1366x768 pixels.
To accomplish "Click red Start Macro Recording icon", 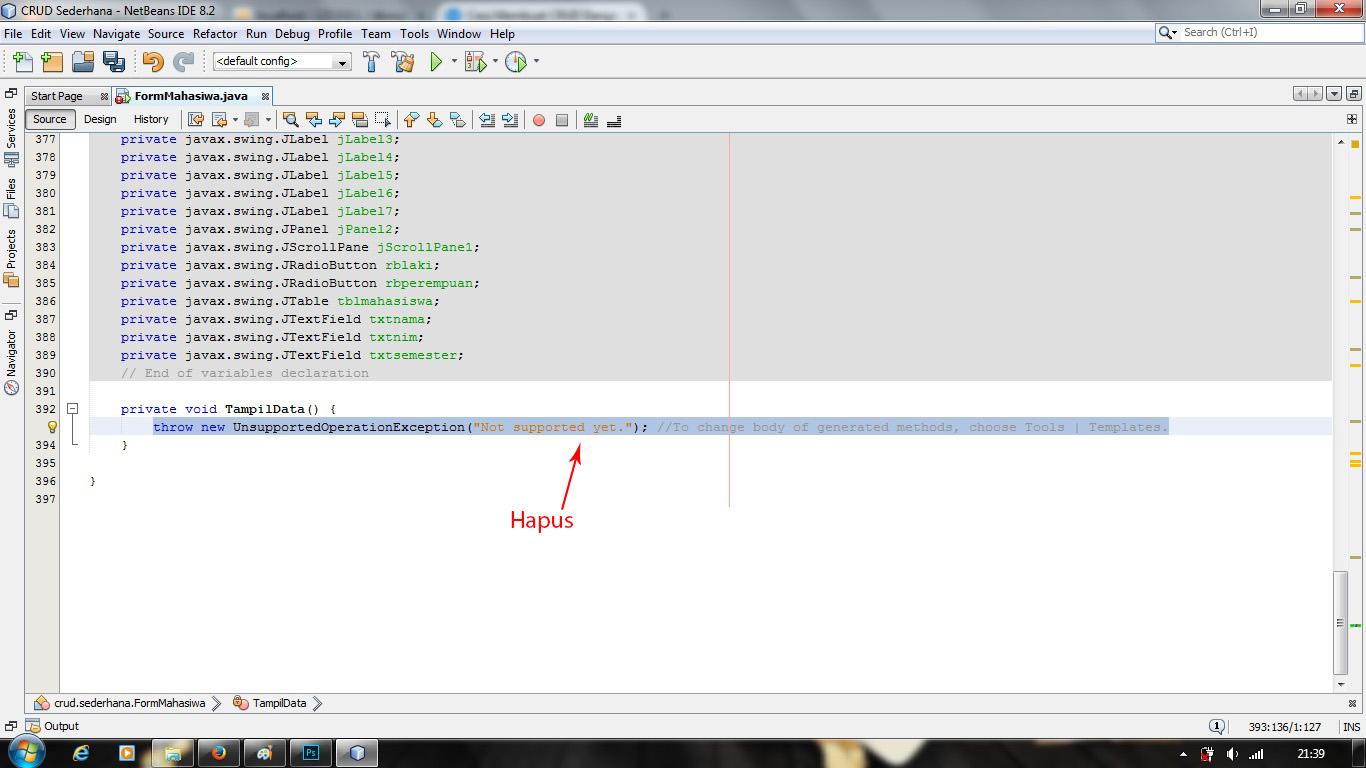I will pos(539,120).
